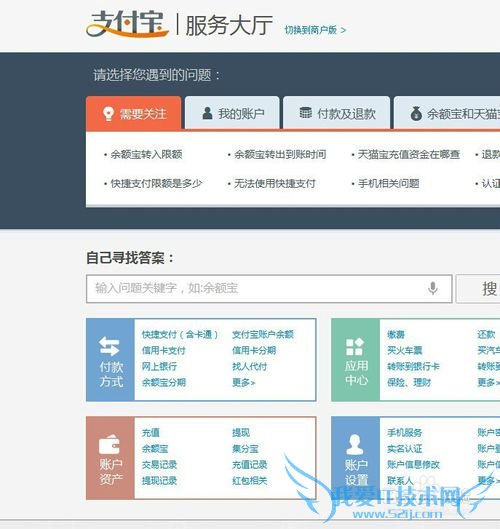Open 转账到银行卡 link
Image resolution: width=500 pixels, height=529 pixels.
tap(413, 366)
